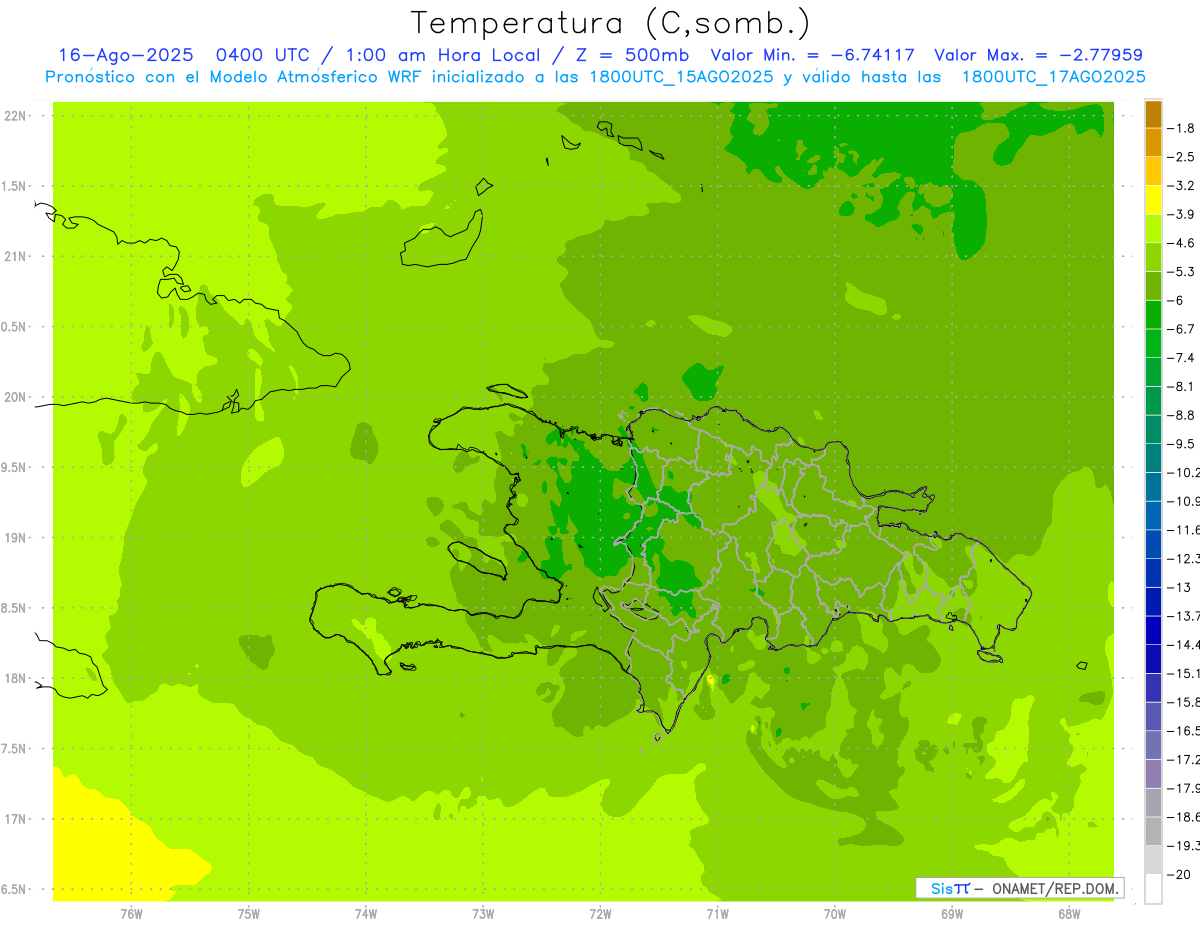Click the '72W' longitude axis label
Viewport: 1200px width, 927px height.
coord(600,913)
